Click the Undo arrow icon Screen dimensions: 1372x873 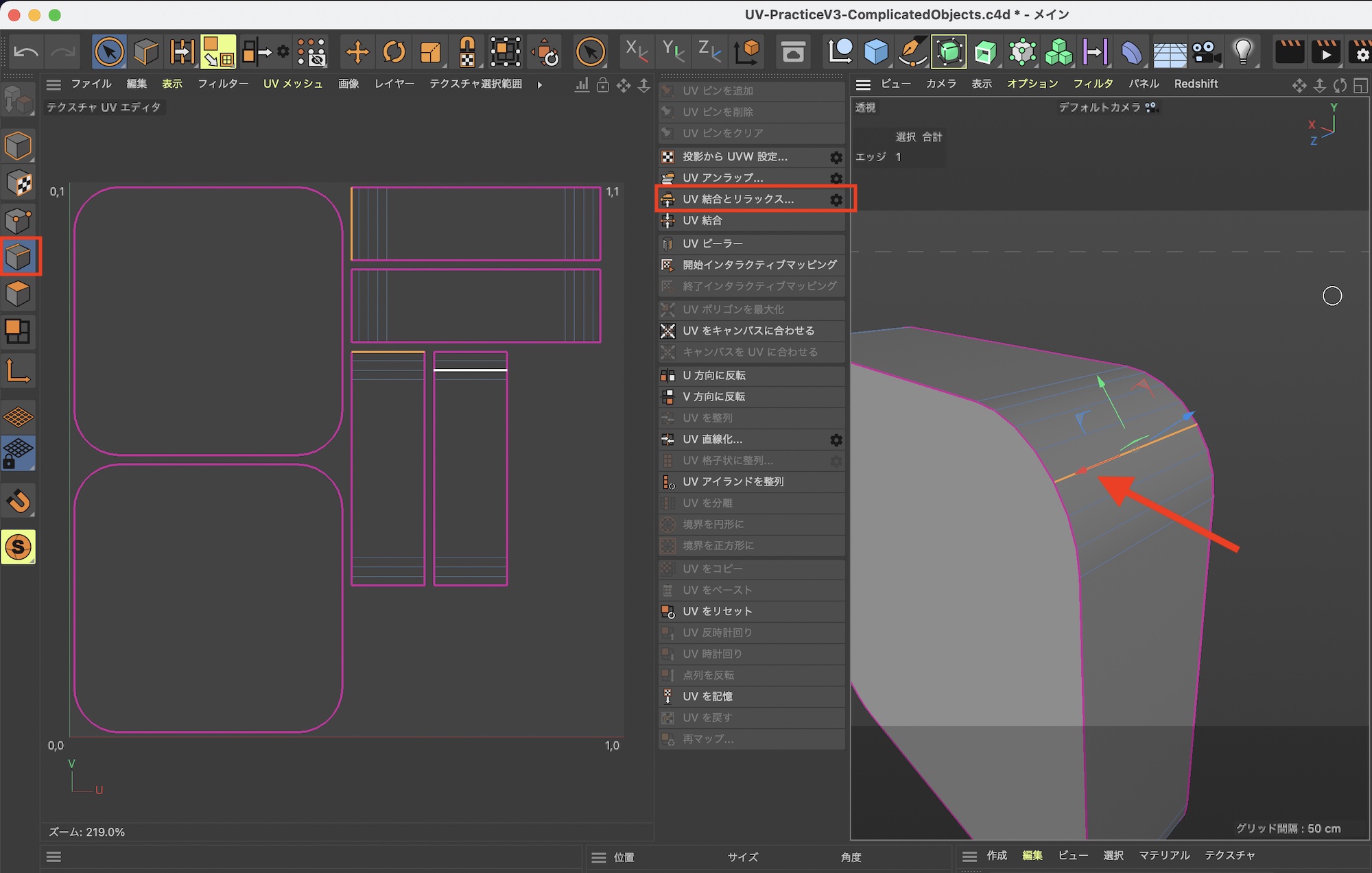click(26, 52)
